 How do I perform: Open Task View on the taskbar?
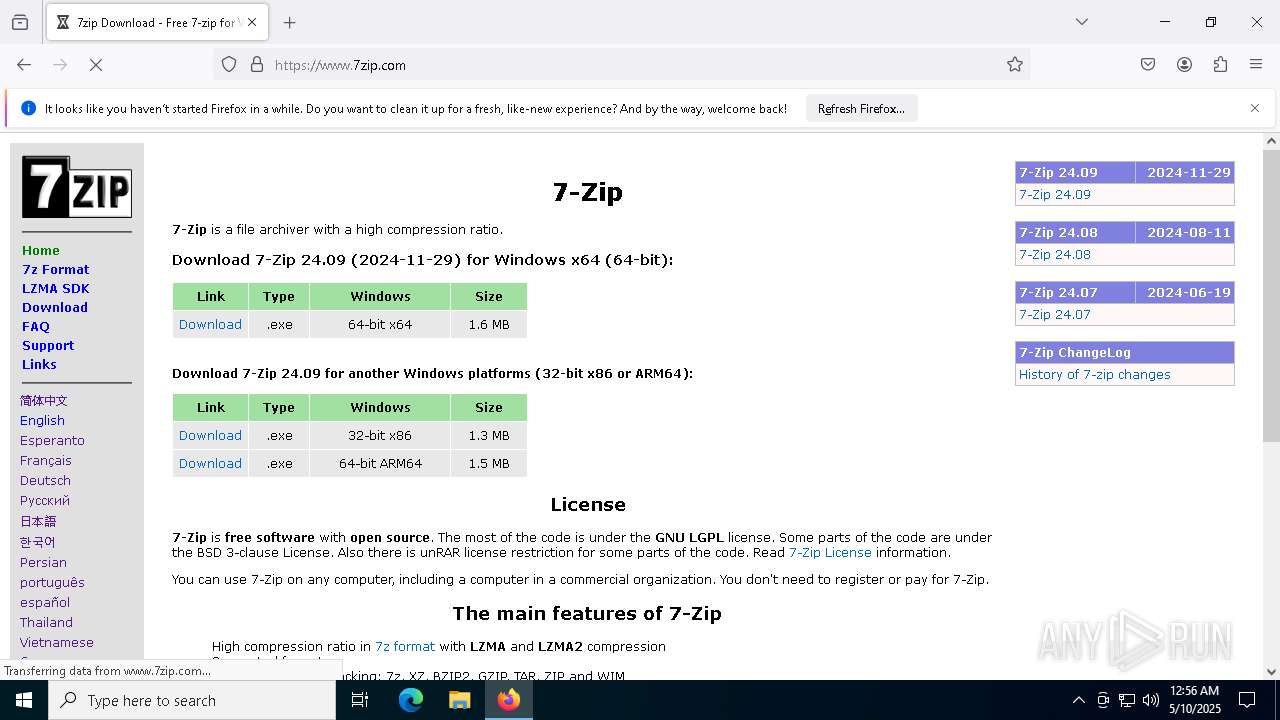[x=360, y=700]
